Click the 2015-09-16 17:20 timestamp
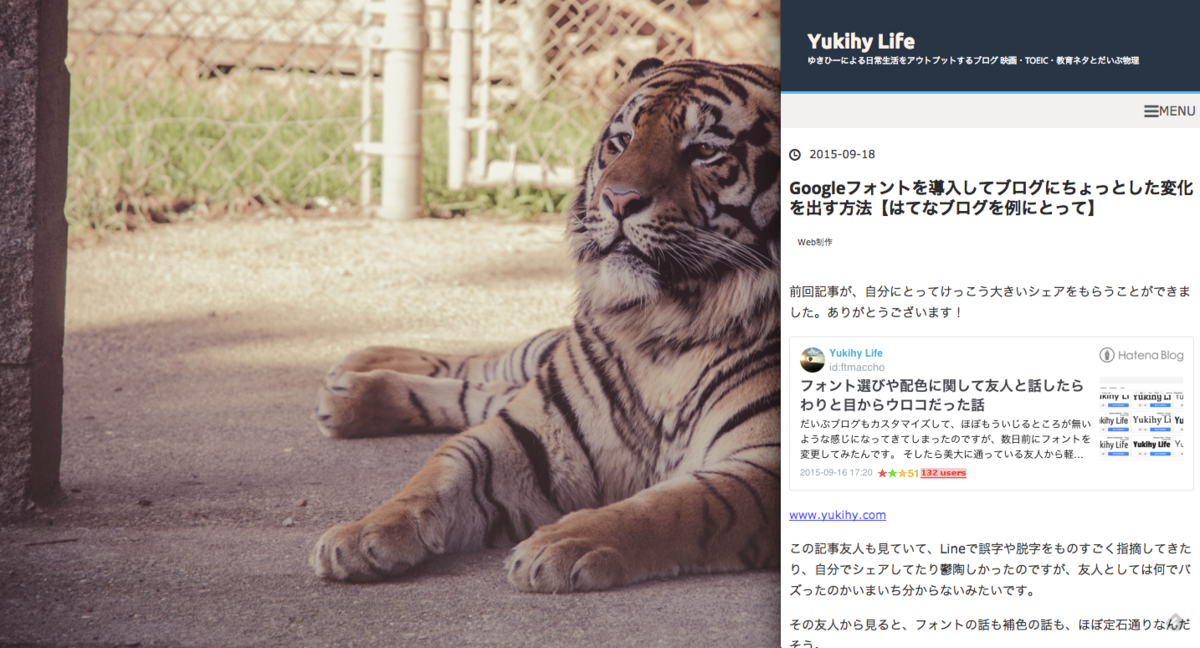Screen dimensions: 1200x648 click(x=836, y=473)
